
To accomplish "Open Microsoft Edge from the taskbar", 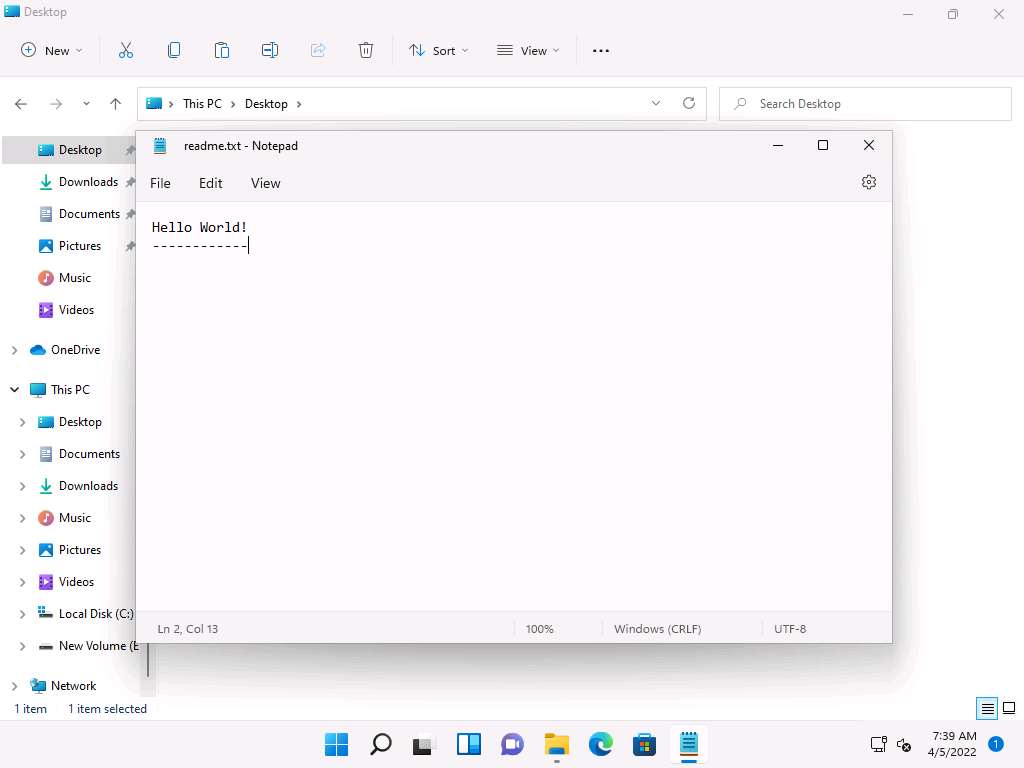I will coord(600,744).
